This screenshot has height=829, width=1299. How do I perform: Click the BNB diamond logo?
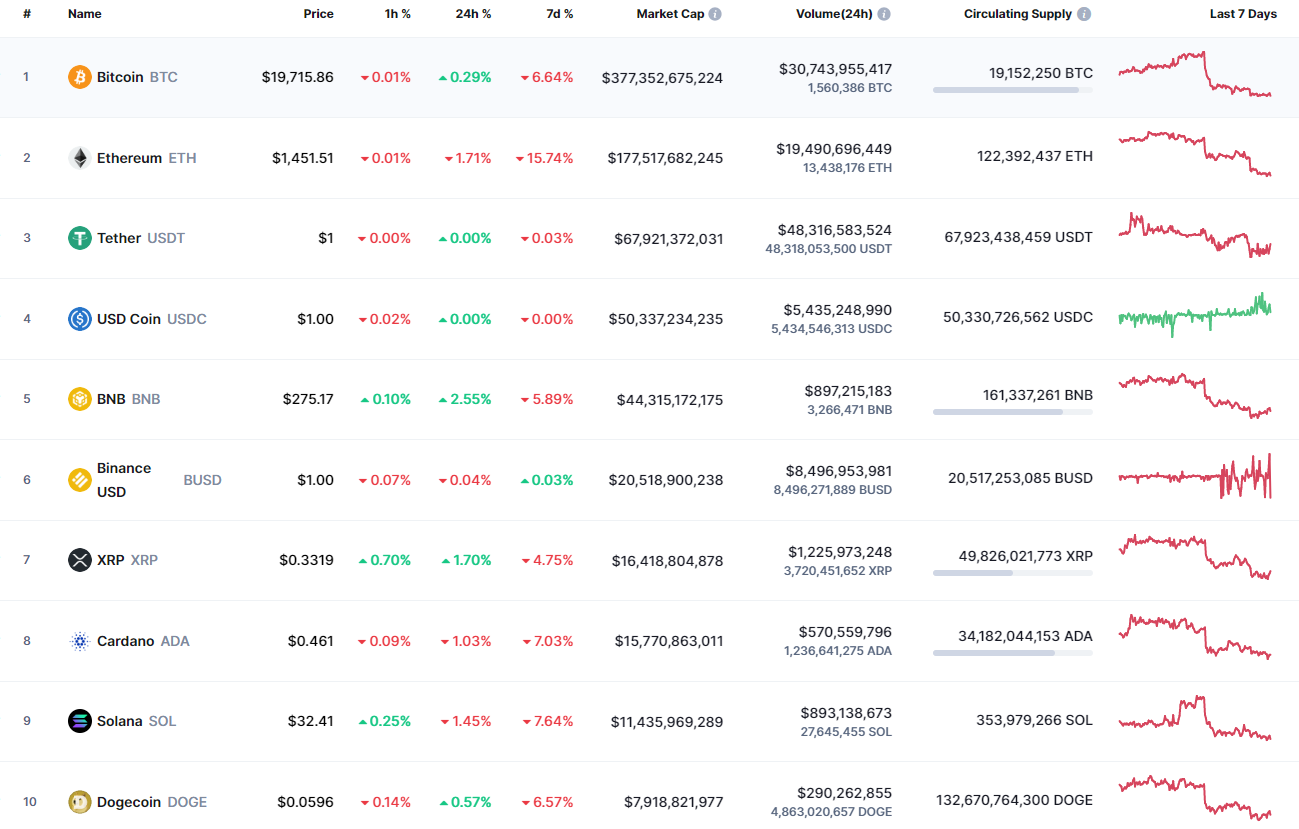click(78, 398)
